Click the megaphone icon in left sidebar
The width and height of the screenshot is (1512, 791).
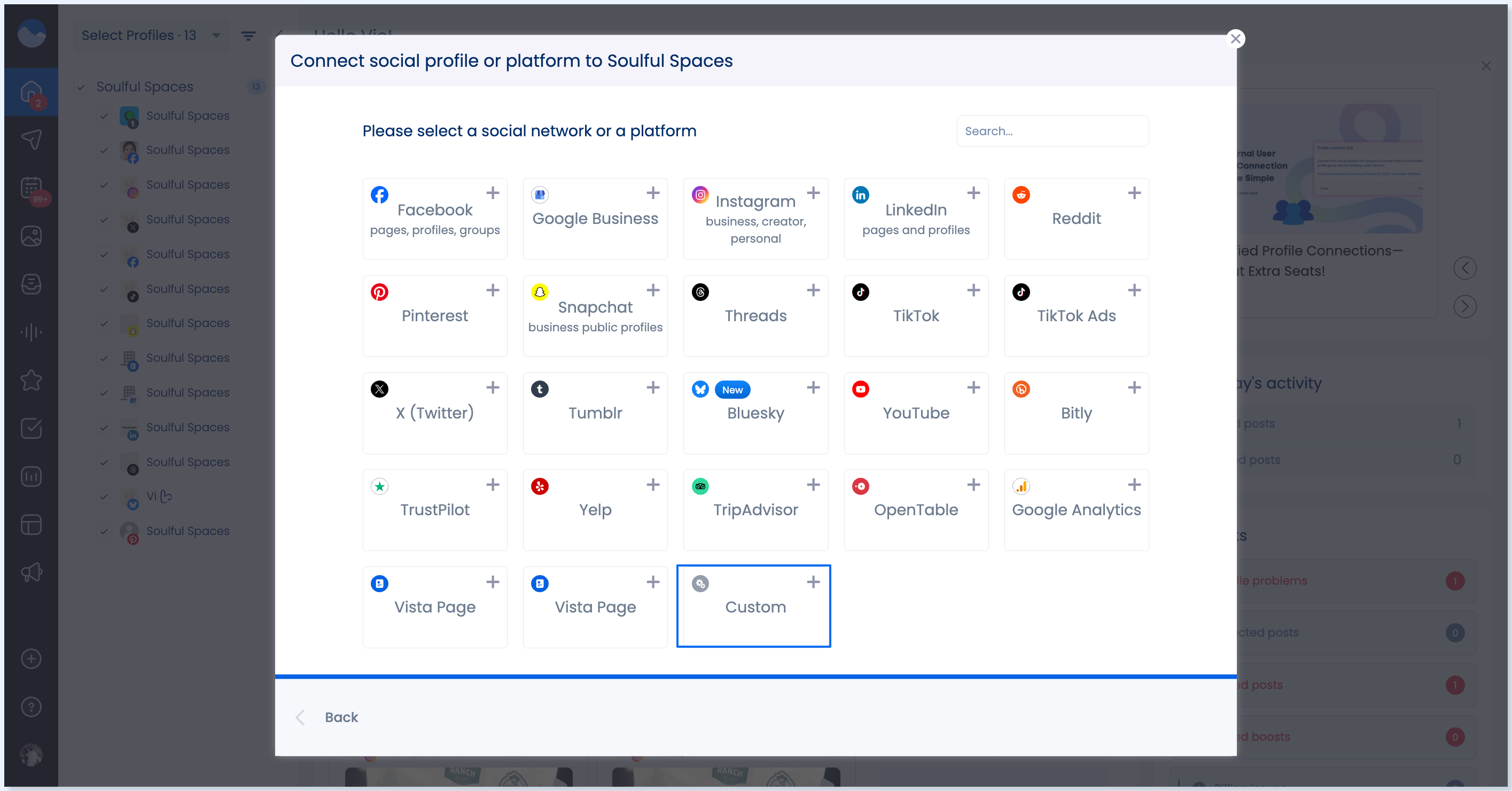[x=31, y=572]
